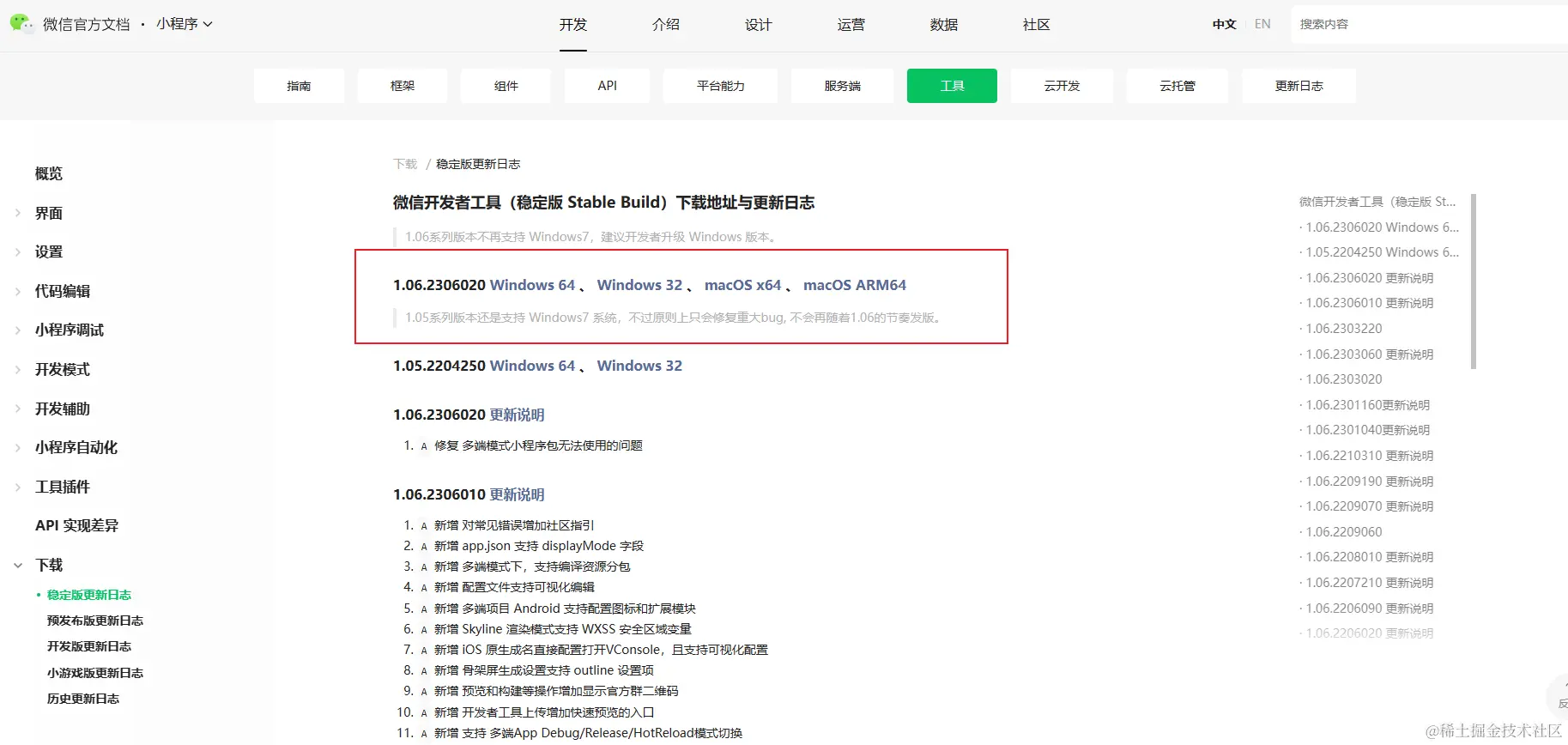
Task: Expand the 设置 sidebar section chevron
Action: 18,251
